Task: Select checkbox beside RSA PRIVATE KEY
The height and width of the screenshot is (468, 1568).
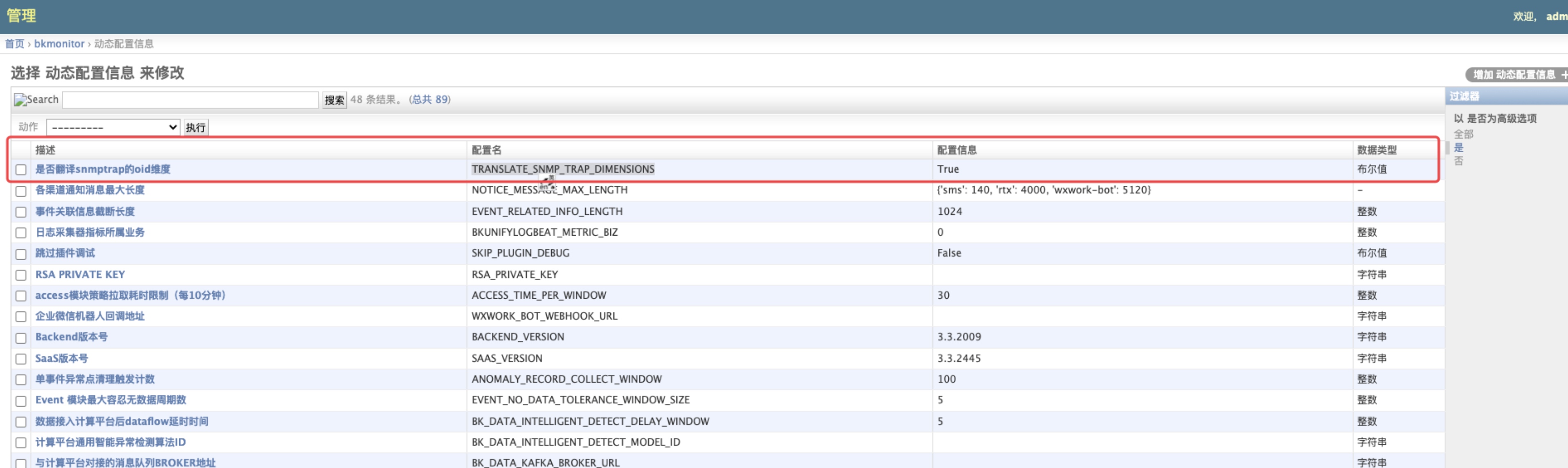Action: 21,275
